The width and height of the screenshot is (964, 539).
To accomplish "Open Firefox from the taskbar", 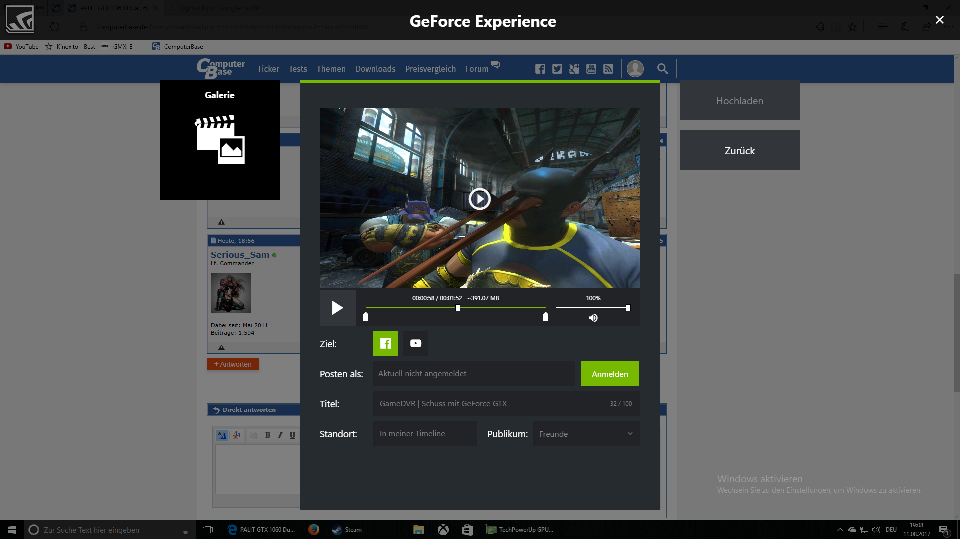I will tap(314, 529).
